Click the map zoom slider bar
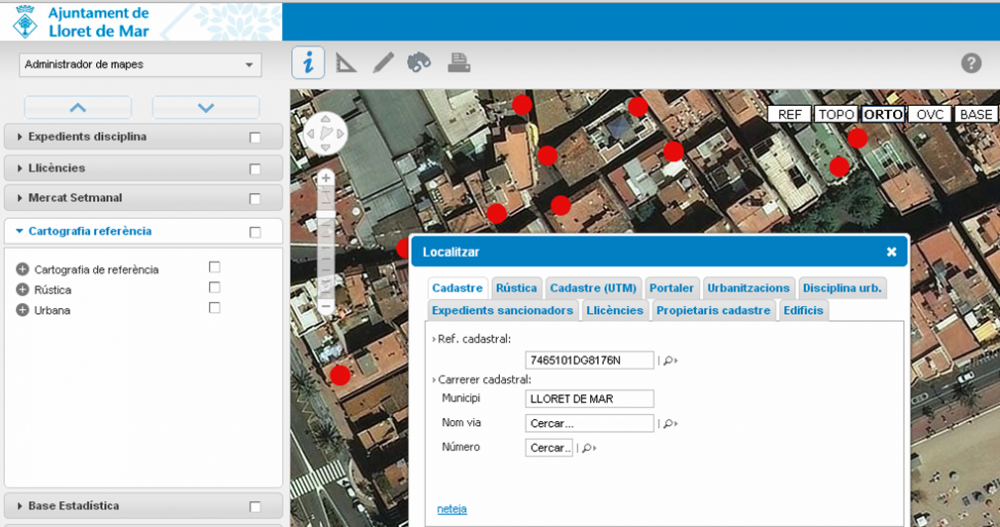The height and width of the screenshot is (527, 1000). pos(326,240)
